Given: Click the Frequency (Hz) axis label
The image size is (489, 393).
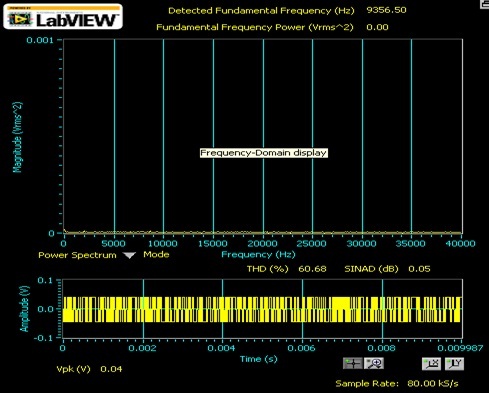Looking at the screenshot, I should [258, 255].
